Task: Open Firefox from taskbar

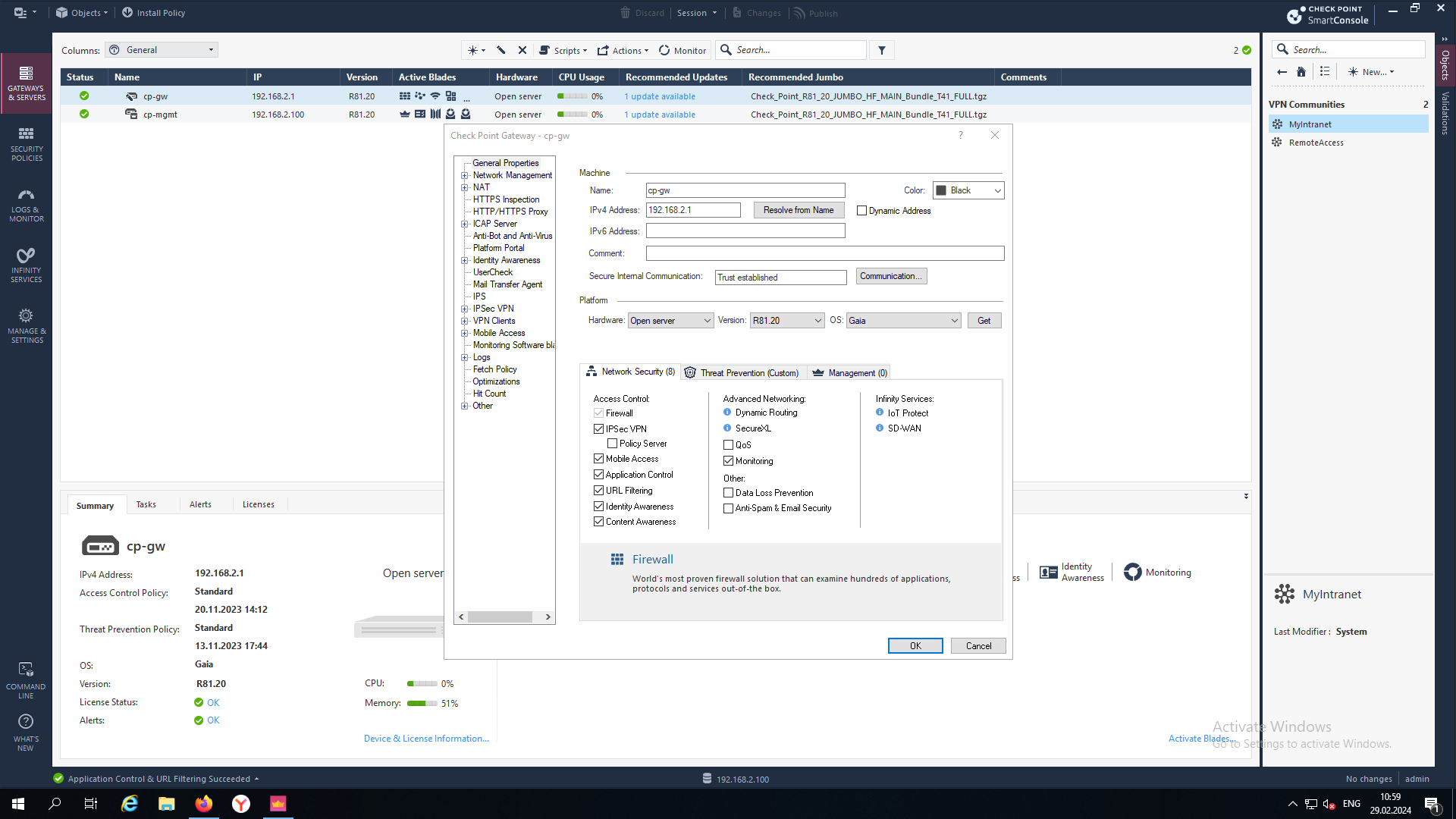Action: click(204, 804)
